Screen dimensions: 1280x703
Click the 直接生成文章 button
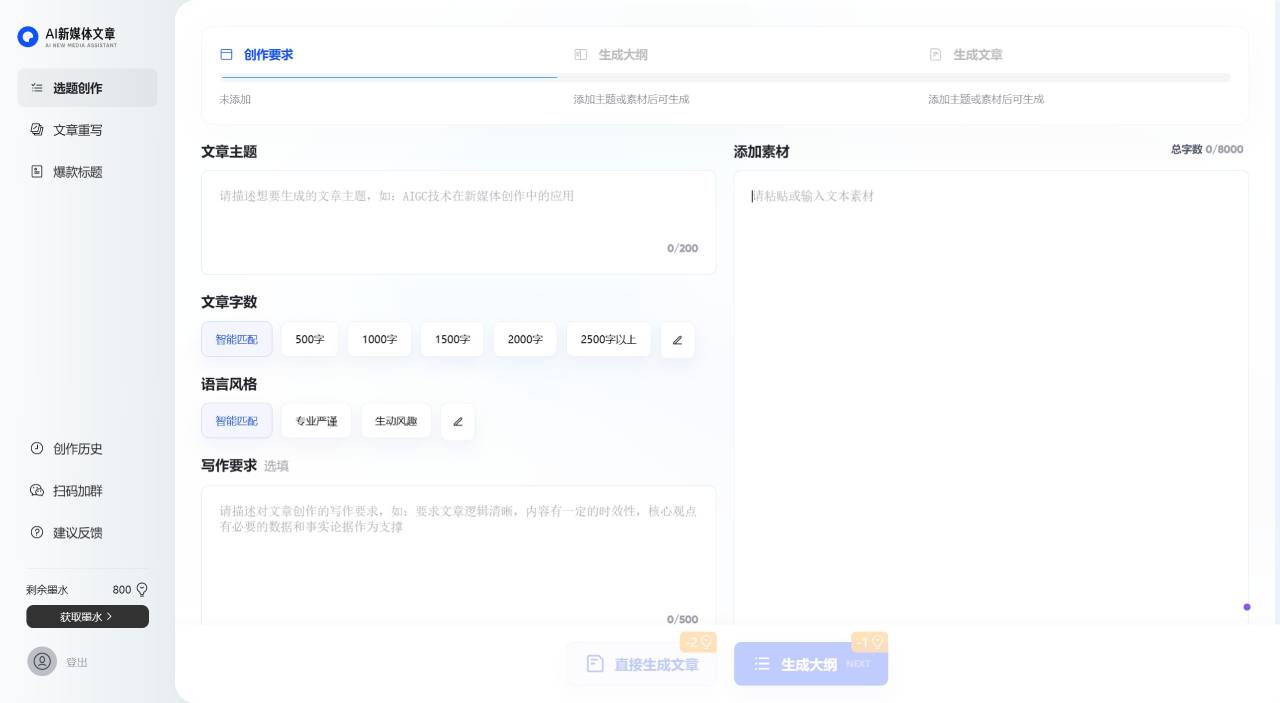(x=644, y=664)
